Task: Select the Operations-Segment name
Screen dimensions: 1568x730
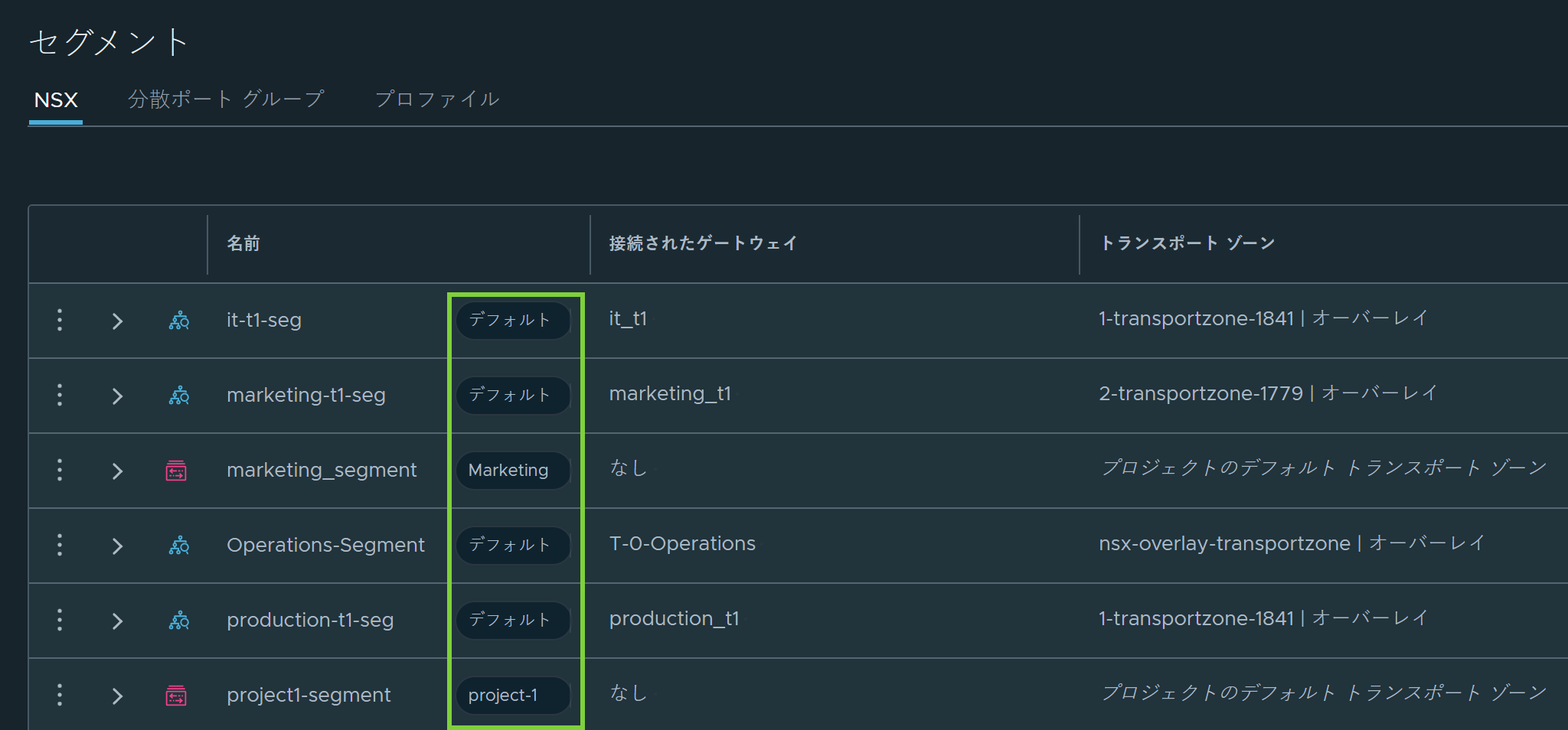Action: point(325,545)
